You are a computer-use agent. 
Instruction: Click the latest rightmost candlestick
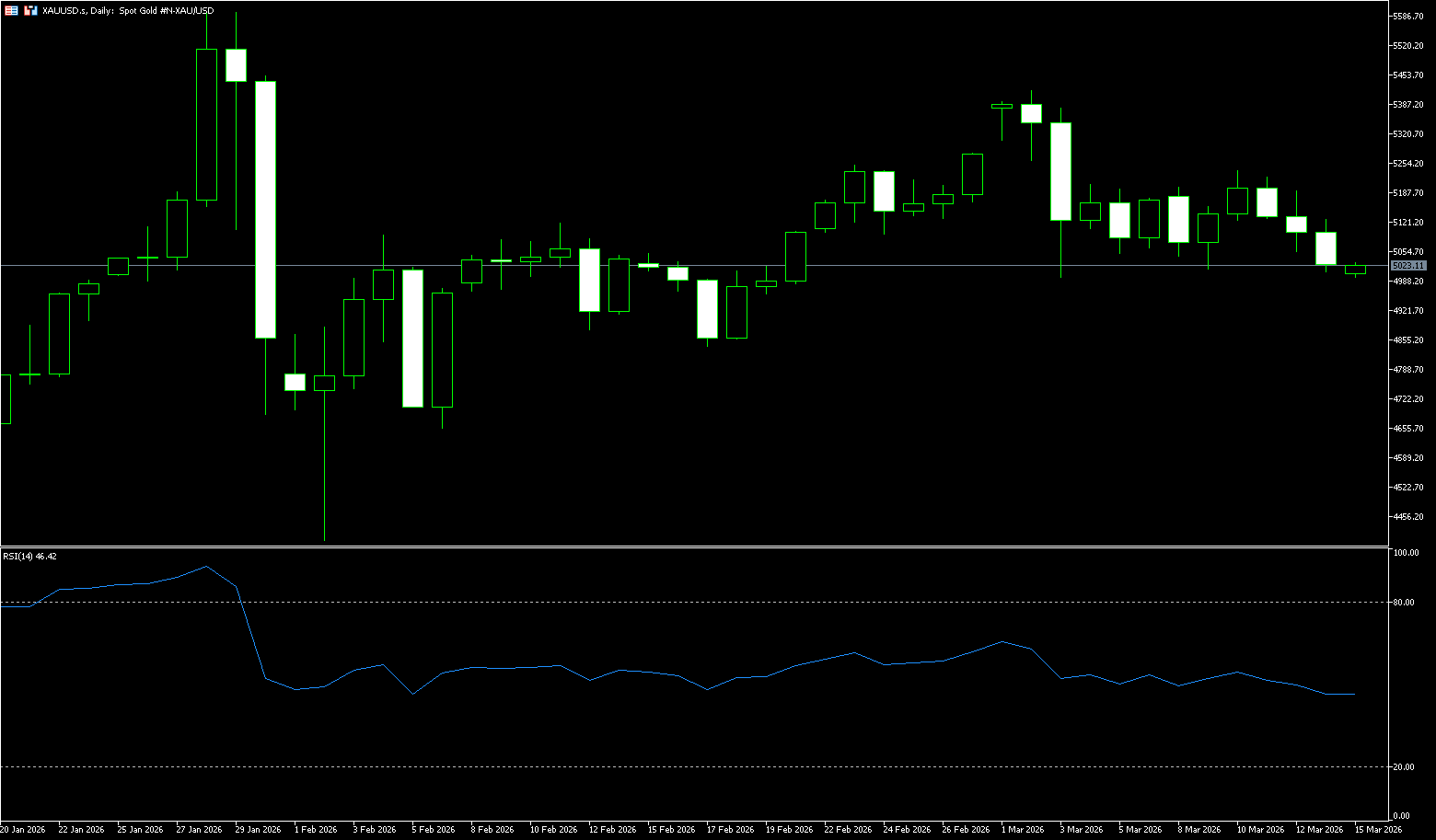point(1355,270)
